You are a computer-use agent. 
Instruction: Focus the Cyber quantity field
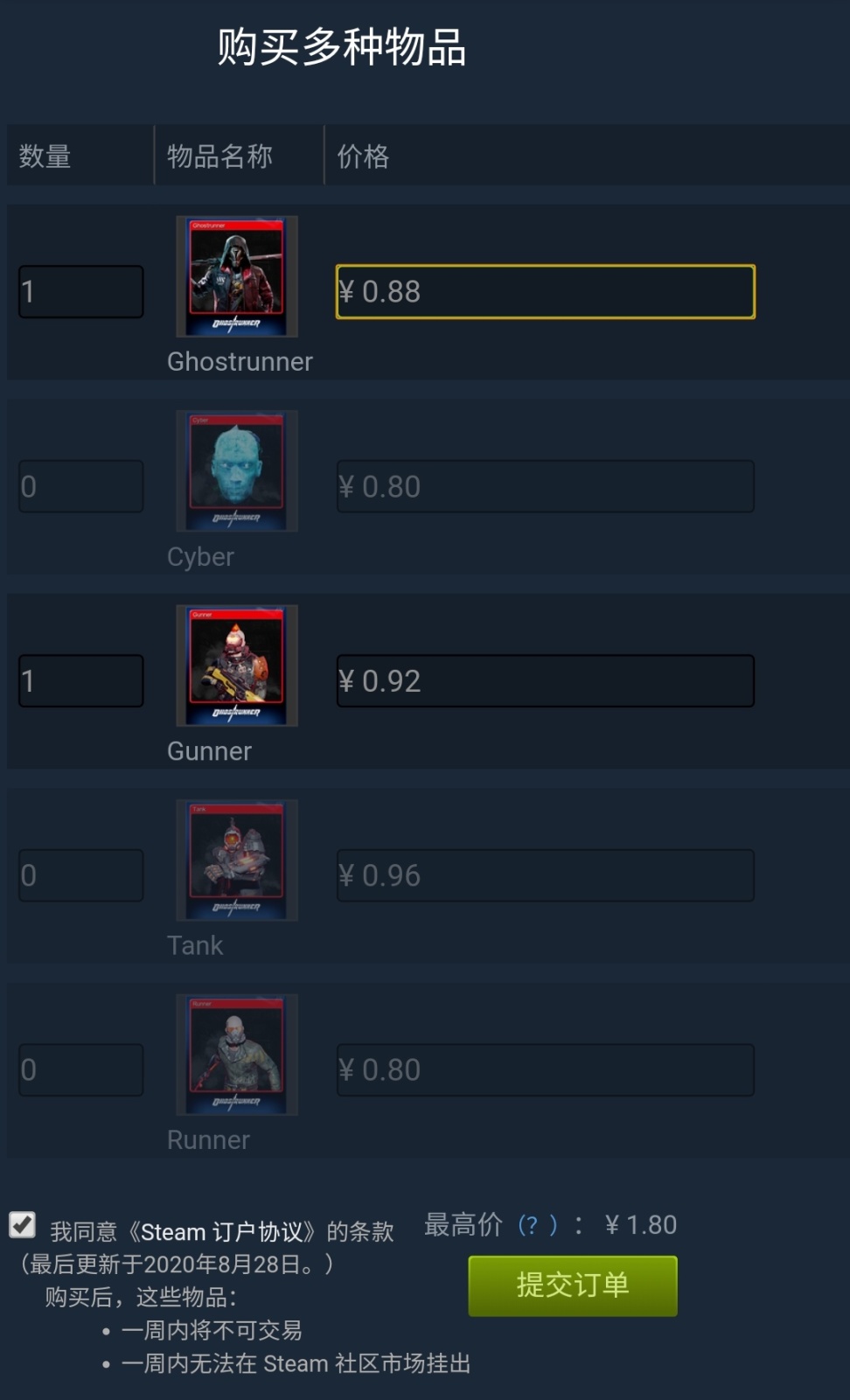pyautogui.click(x=81, y=486)
